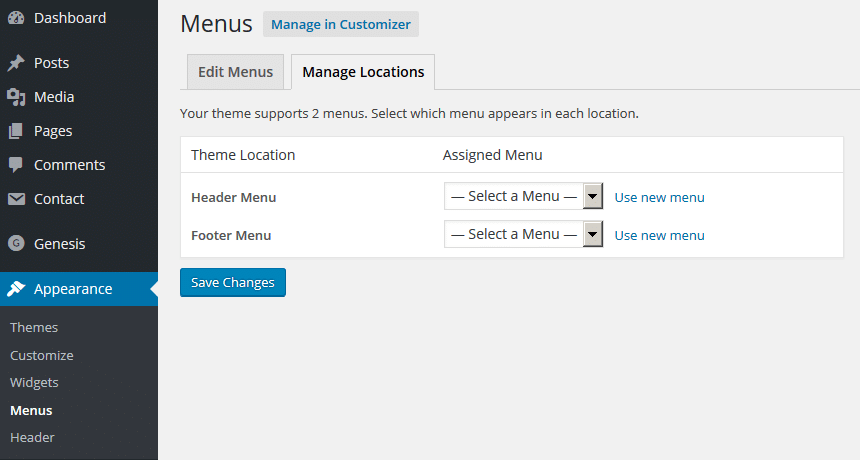Click the Dashboard gauge icon
This screenshot has width=860, height=460.
(x=16, y=18)
